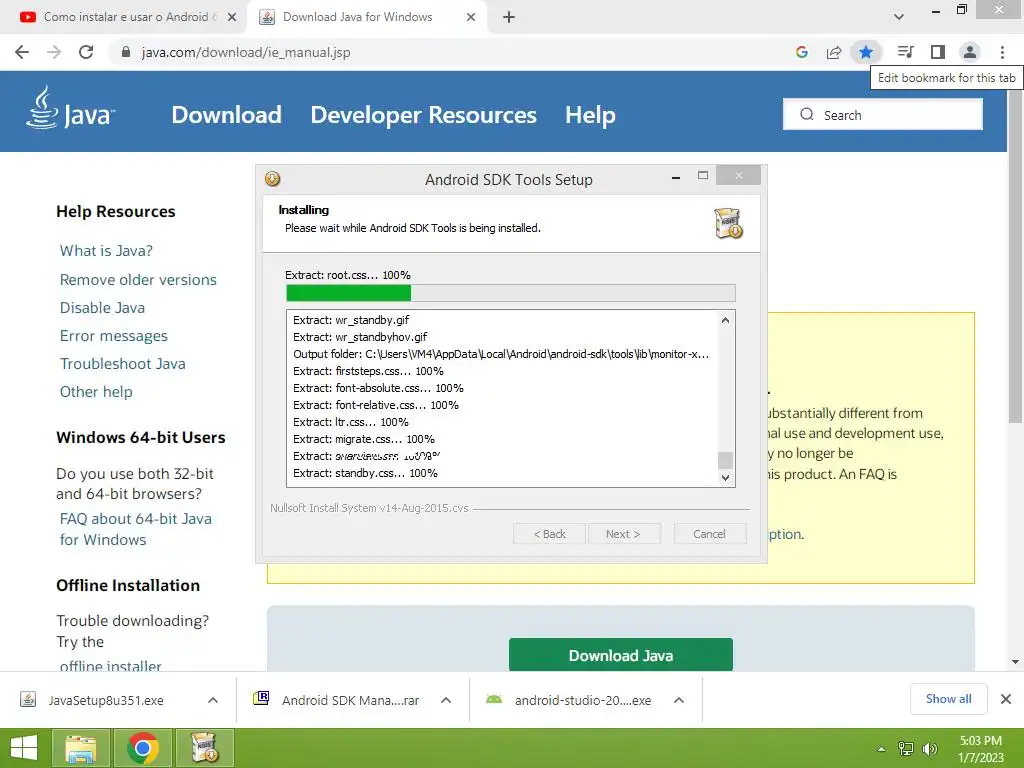
Task: Click the padlock site info icon
Action: click(x=126, y=52)
